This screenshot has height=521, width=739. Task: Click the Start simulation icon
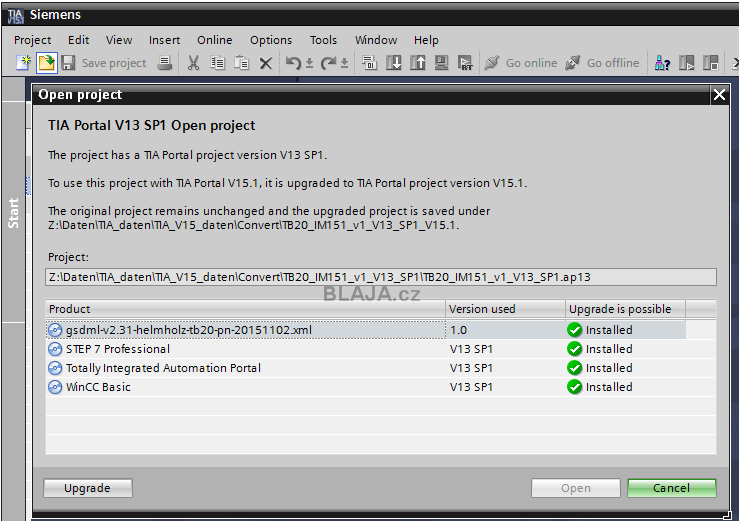(x=442, y=63)
